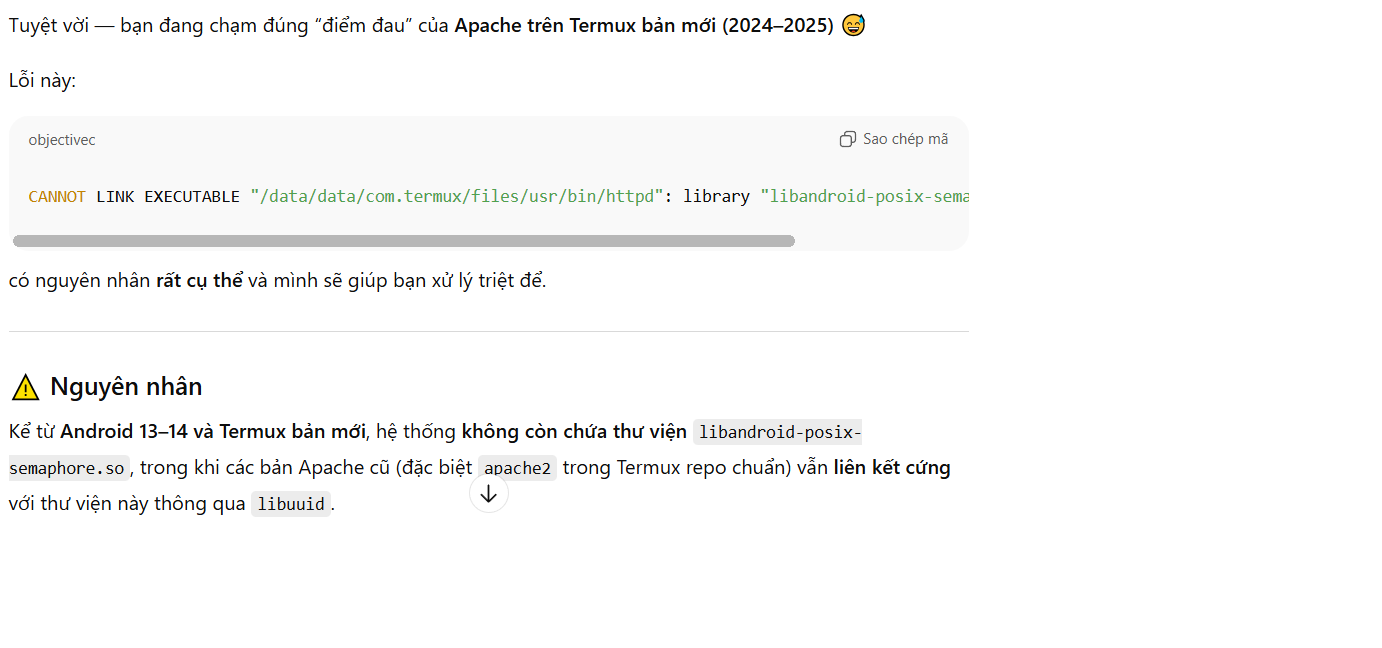Click the inline code libuuid
The height and width of the screenshot is (648, 1382).
pyautogui.click(x=290, y=504)
